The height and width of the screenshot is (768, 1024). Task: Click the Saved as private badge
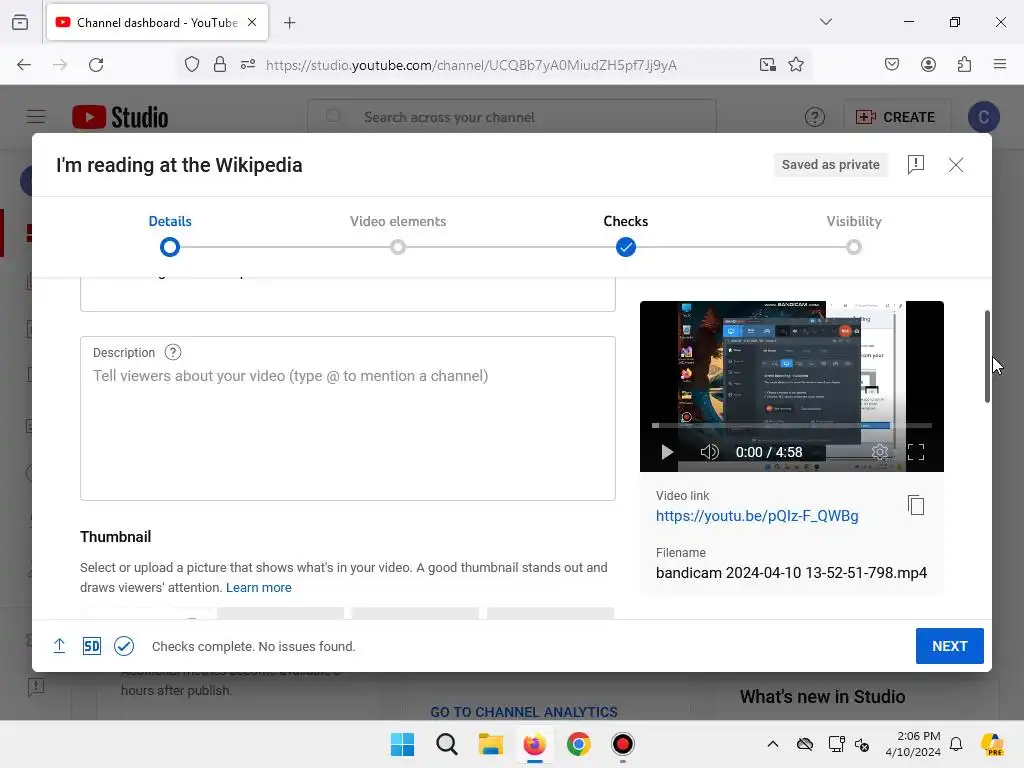831,165
